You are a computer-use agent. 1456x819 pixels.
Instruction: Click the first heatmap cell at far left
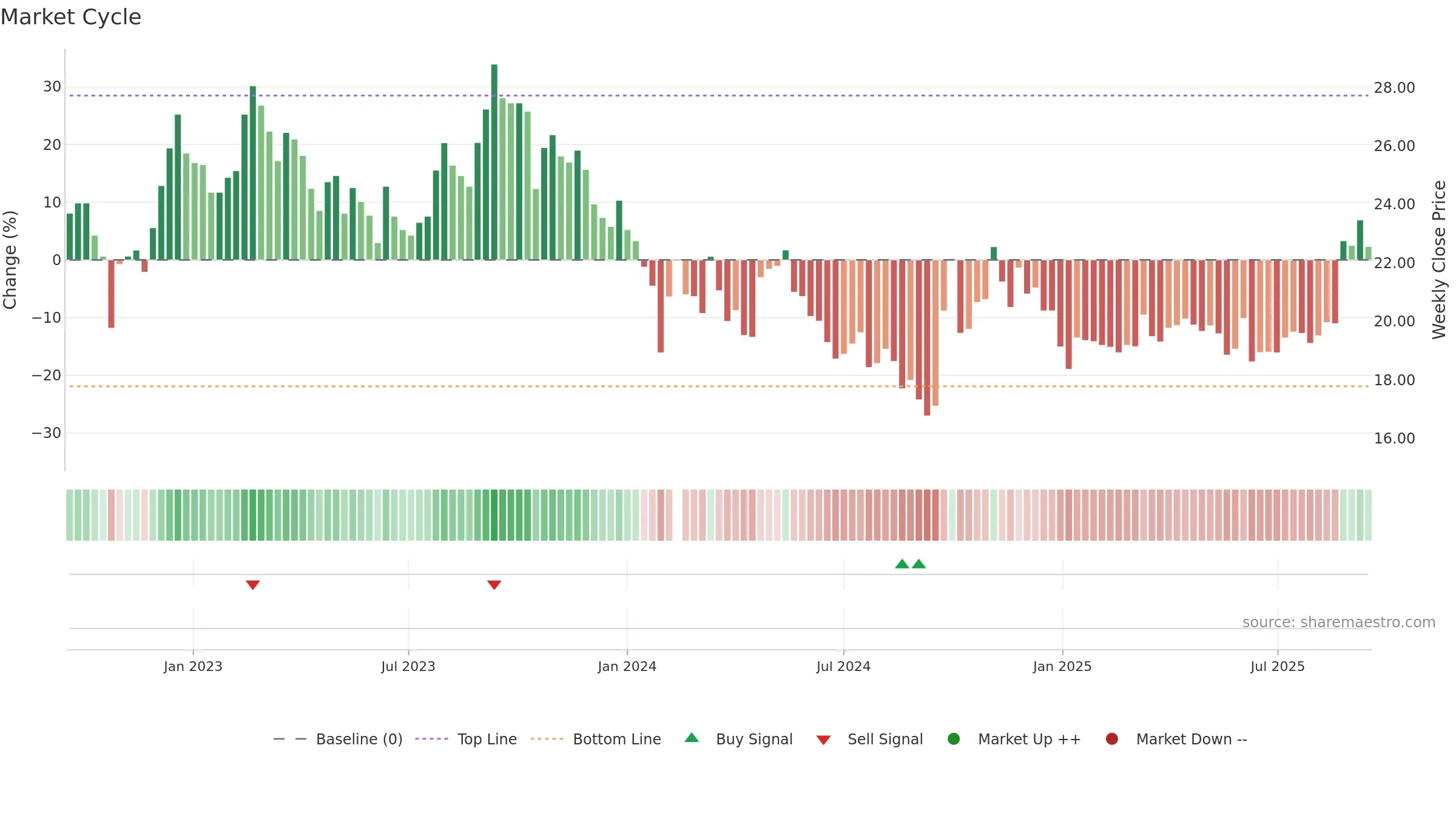pos(70,515)
